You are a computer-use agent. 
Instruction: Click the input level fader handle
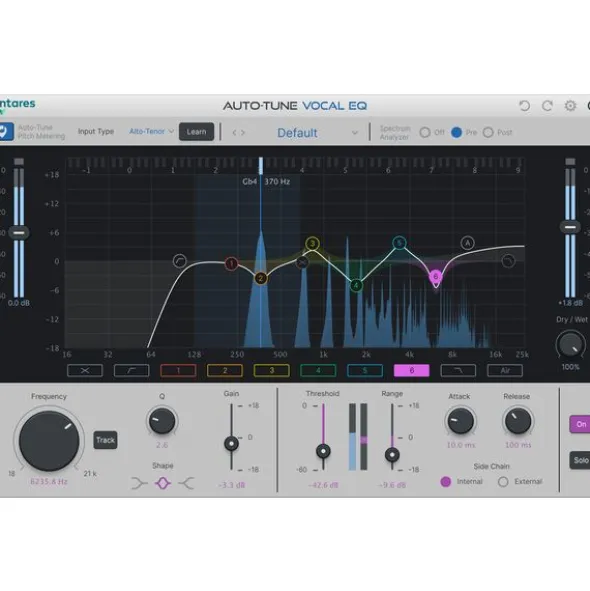tap(19, 233)
